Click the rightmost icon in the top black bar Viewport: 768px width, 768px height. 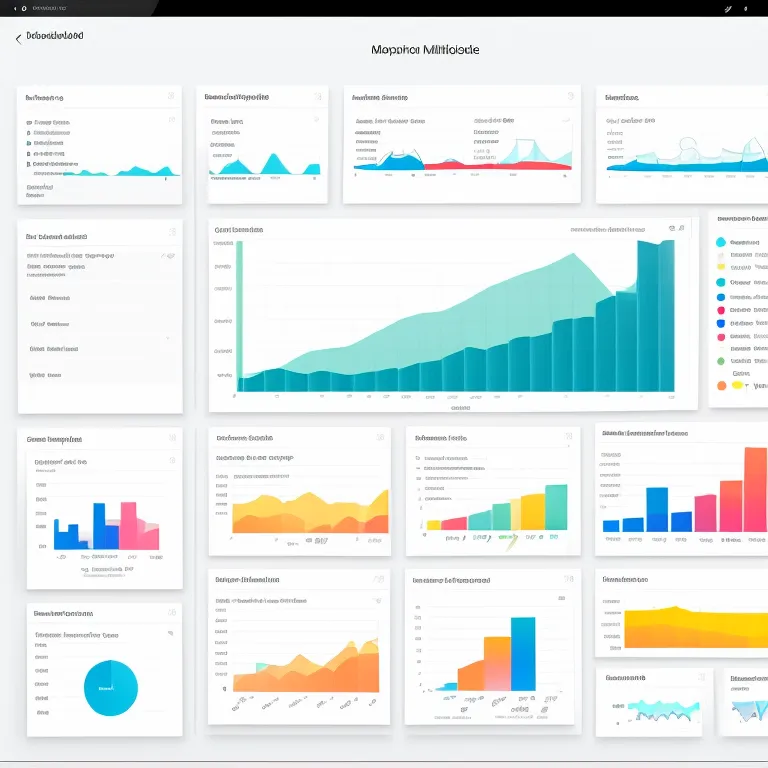[x=744, y=8]
